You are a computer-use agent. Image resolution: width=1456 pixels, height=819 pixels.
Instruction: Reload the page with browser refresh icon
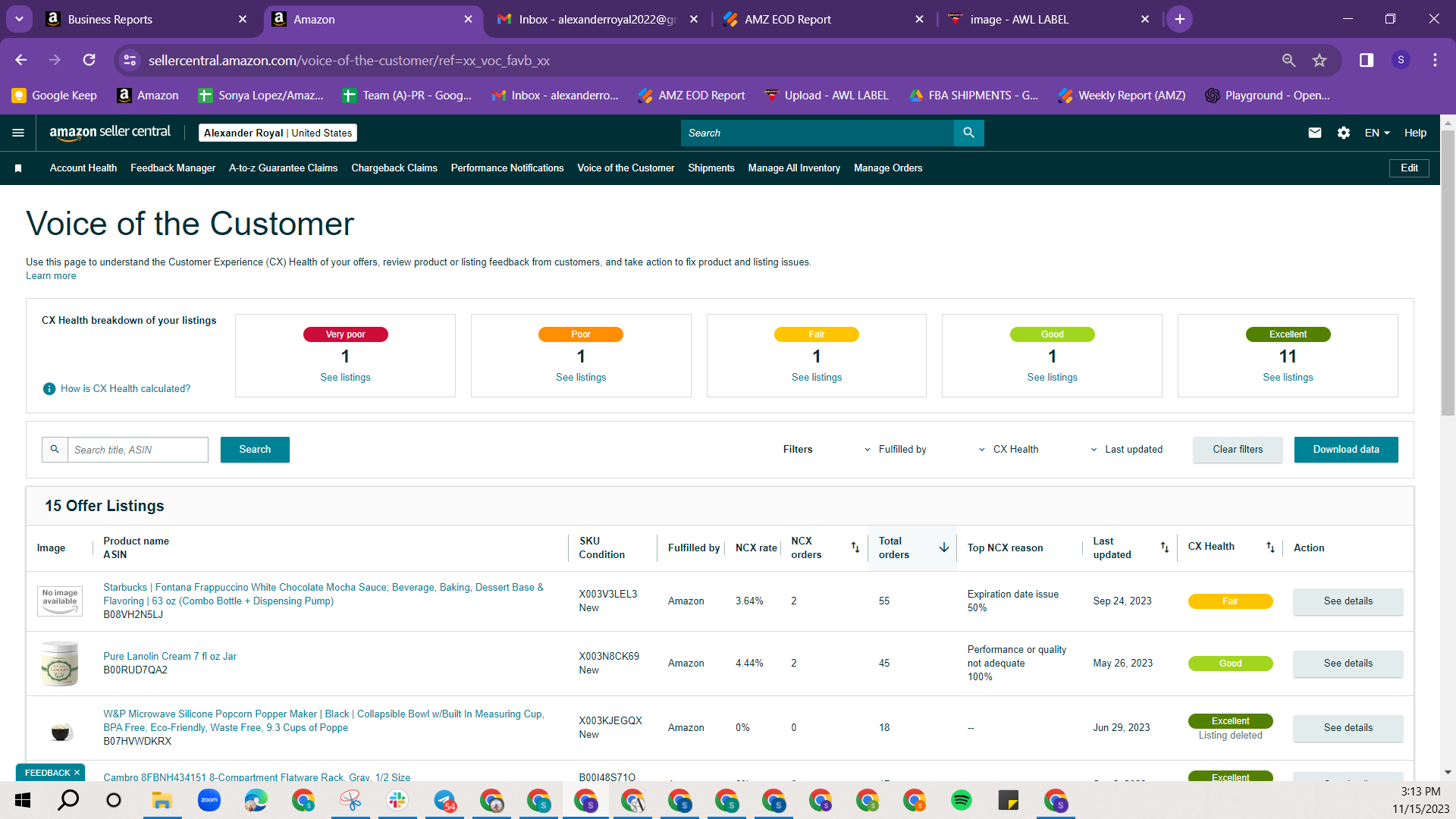[89, 60]
